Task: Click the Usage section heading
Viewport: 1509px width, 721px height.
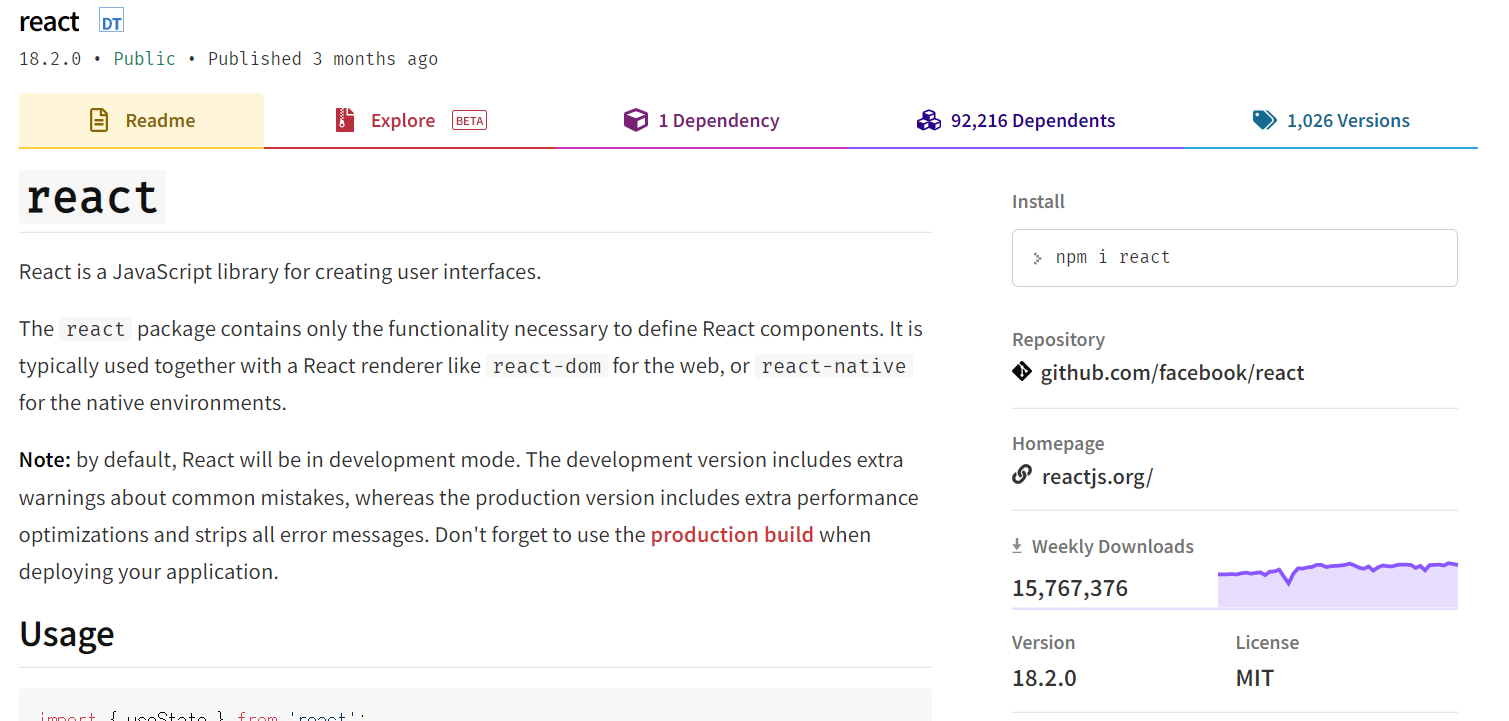Action: [x=67, y=634]
